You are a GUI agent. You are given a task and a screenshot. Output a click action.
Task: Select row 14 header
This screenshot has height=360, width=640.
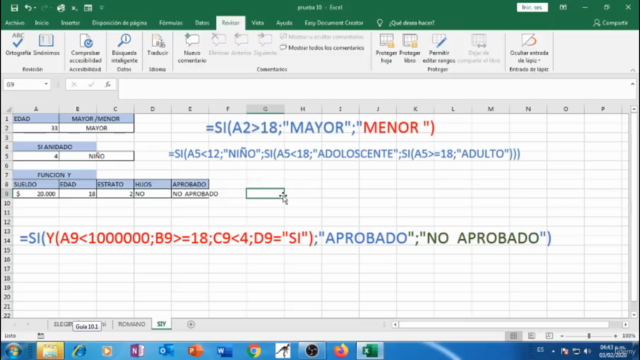[x=7, y=241]
